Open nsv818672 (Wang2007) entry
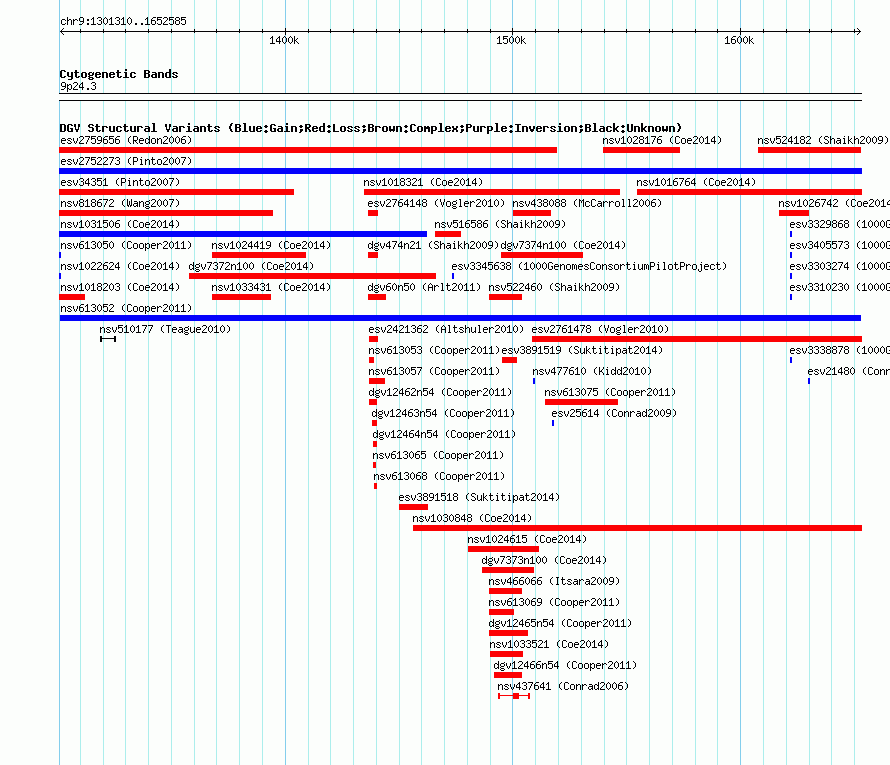The image size is (890, 765). pyautogui.click(x=120, y=203)
